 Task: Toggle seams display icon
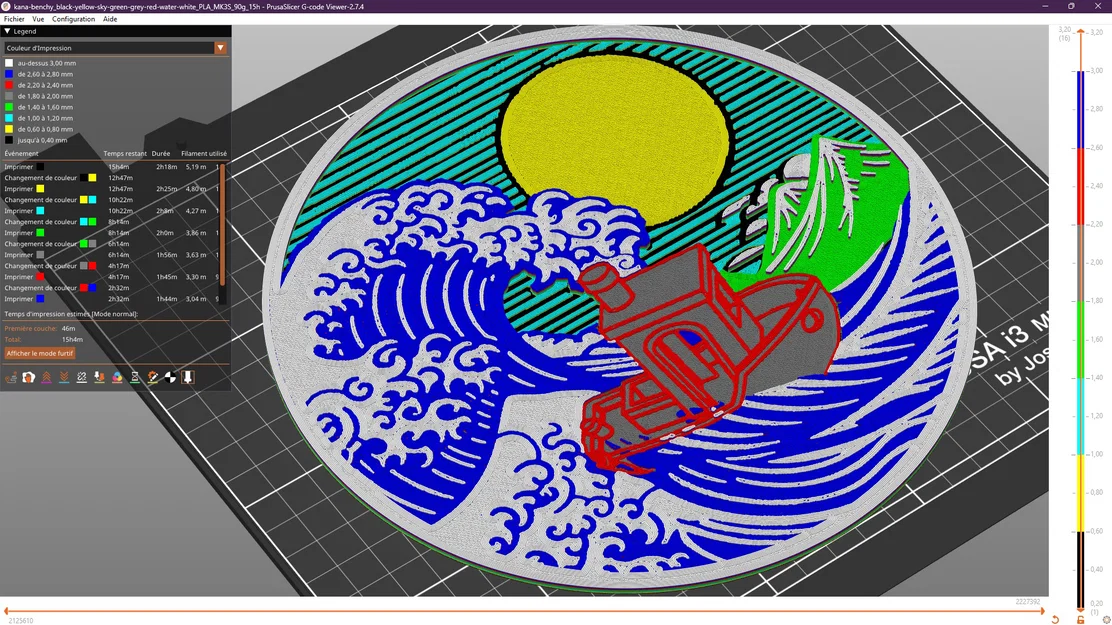[82, 377]
